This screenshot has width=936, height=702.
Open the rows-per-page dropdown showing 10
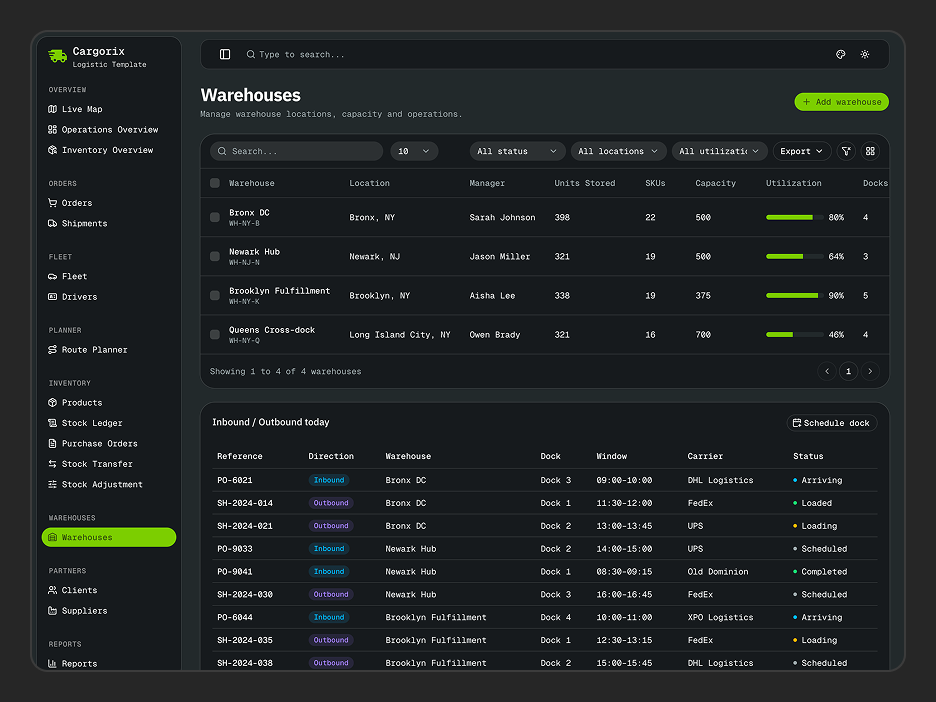pyautogui.click(x=414, y=151)
